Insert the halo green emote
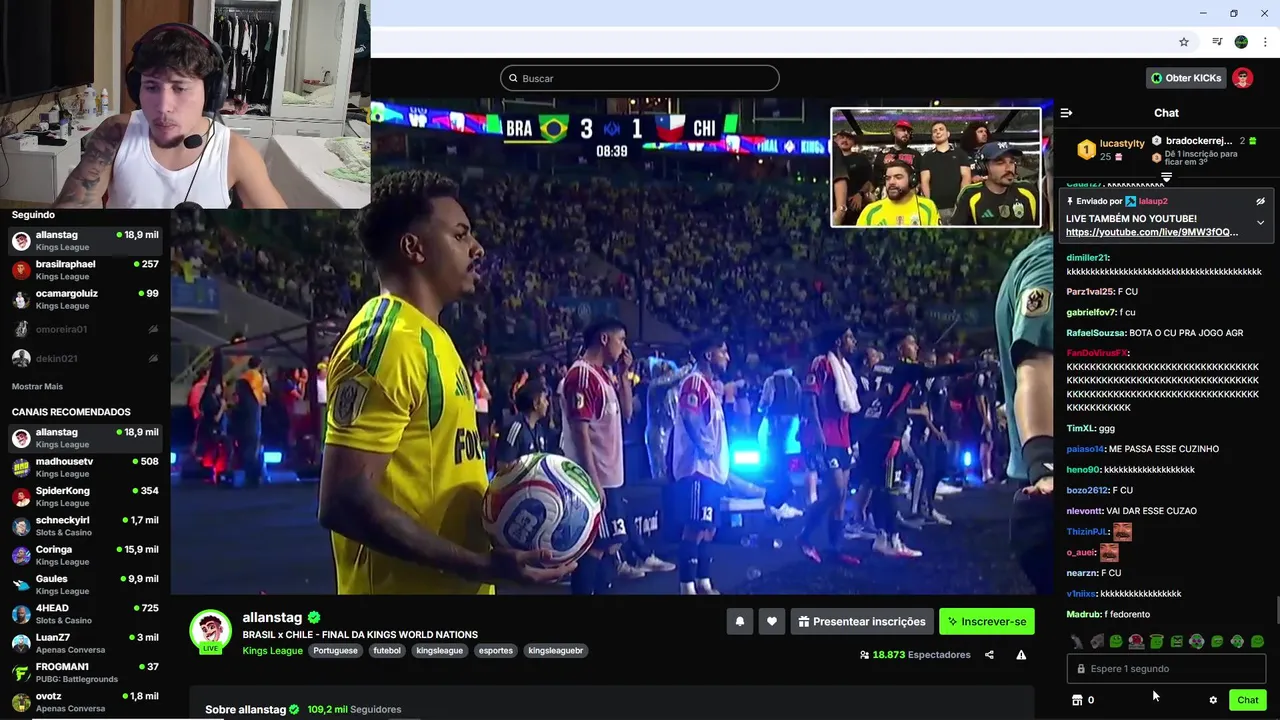Viewport: 1280px width, 720px height. (x=1156, y=641)
